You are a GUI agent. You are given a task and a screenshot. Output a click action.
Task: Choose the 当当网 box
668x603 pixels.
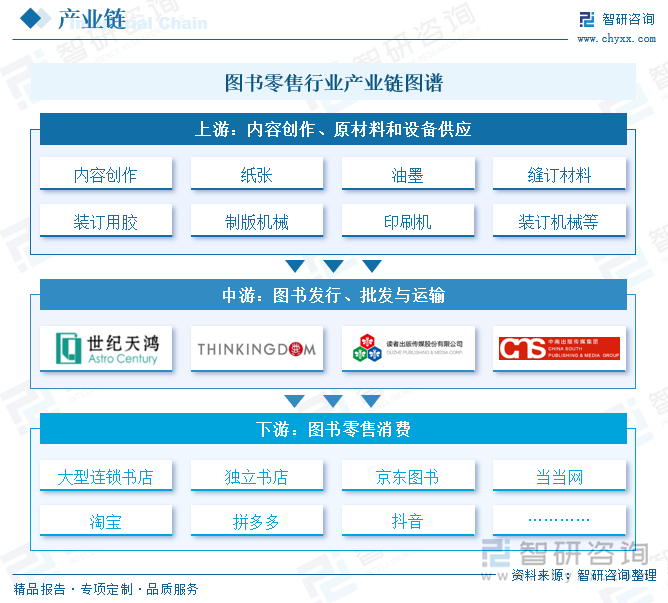(x=559, y=476)
